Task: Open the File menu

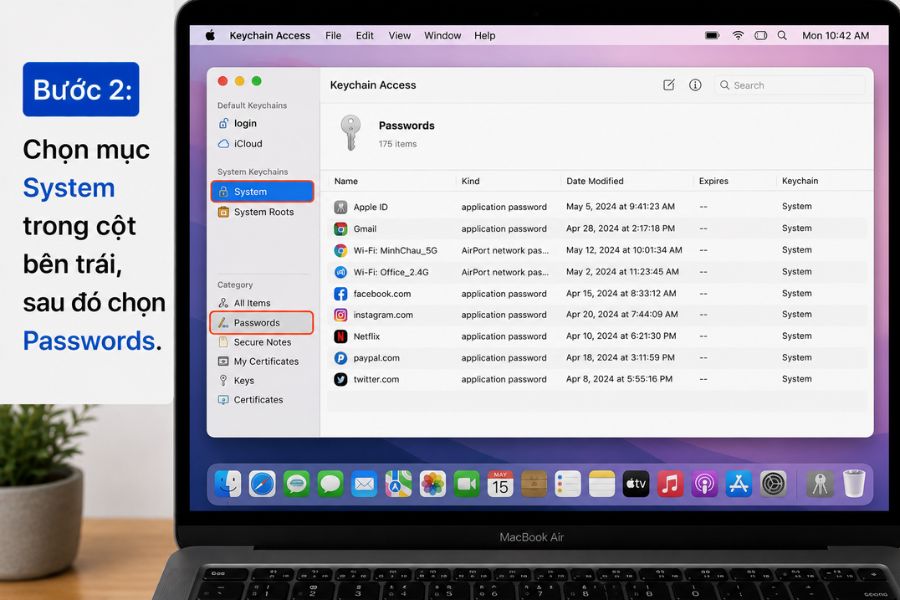Action: 333,36
